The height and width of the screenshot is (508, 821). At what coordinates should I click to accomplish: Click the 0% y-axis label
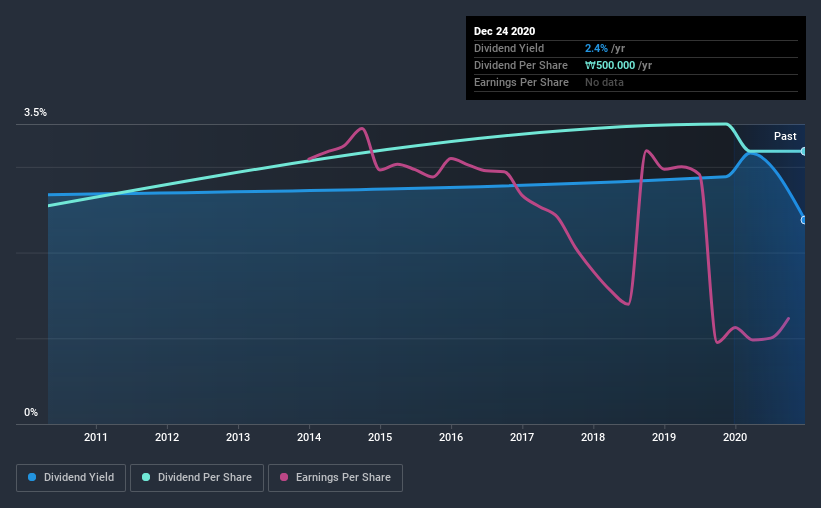click(x=31, y=412)
